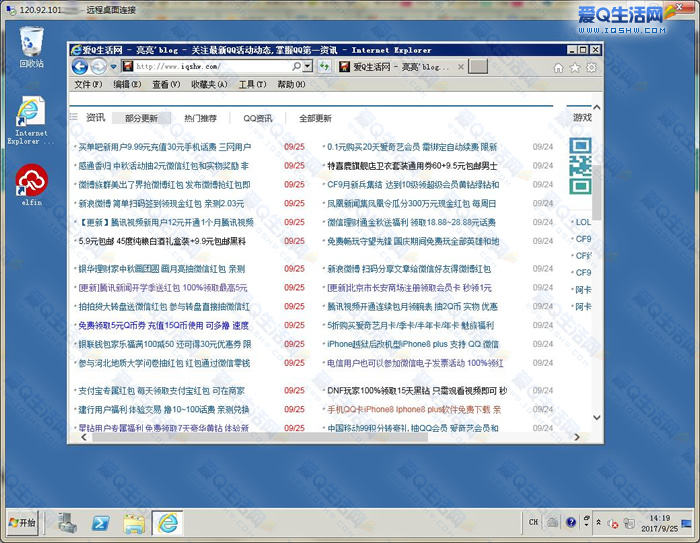
Task: Open File Explorer folder from taskbar
Action: [x=134, y=523]
